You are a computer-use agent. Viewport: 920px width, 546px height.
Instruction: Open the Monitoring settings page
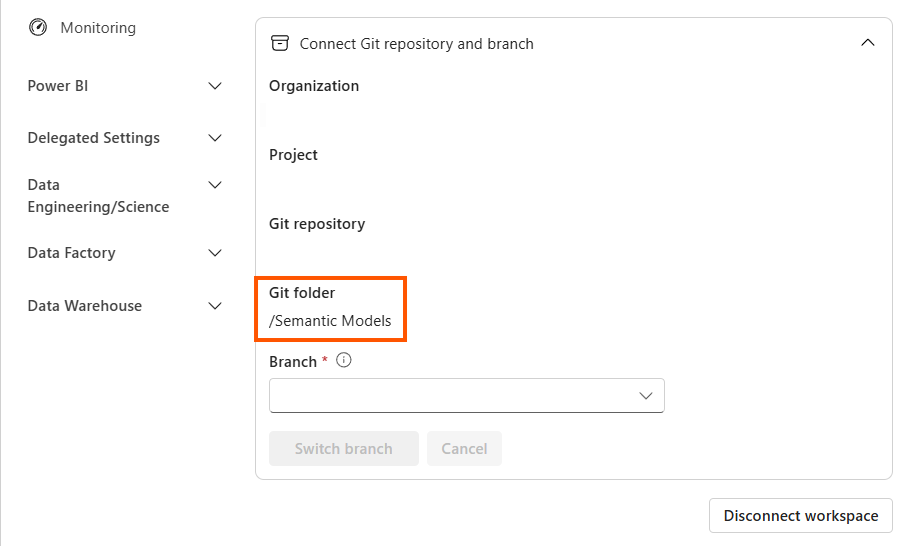[97, 28]
